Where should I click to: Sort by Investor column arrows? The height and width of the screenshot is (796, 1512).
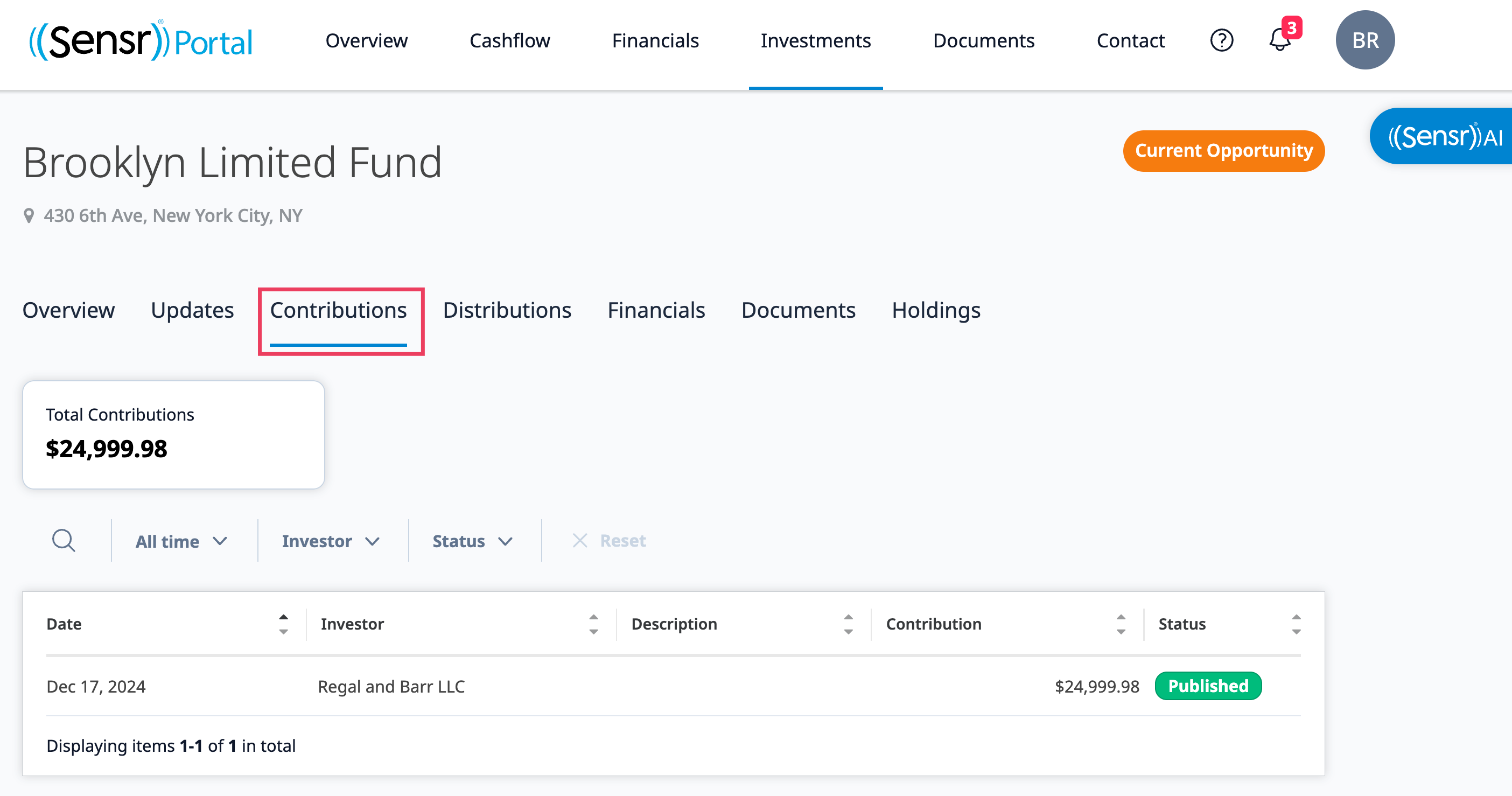tap(593, 624)
